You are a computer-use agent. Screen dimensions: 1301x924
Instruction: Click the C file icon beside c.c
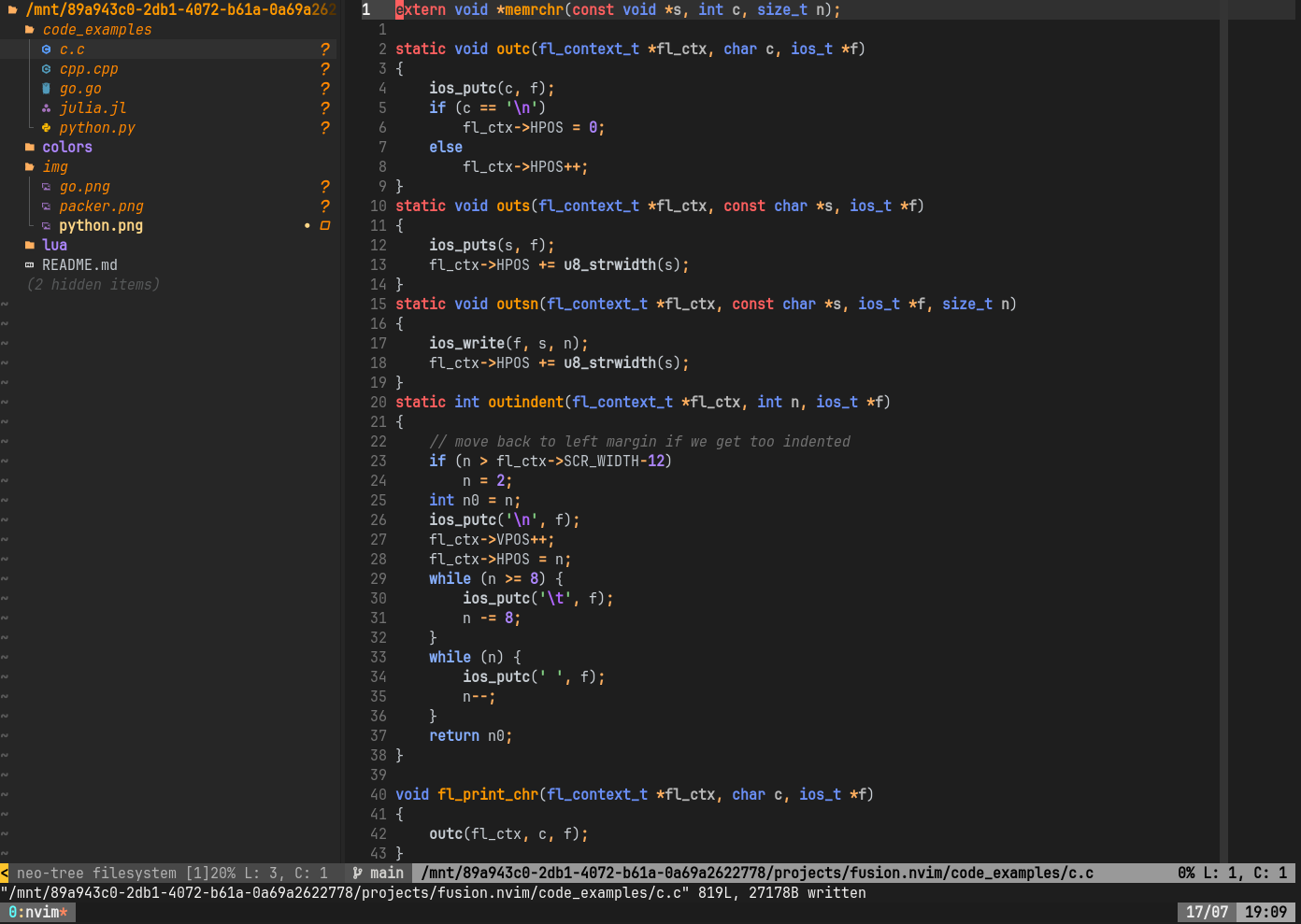coord(46,50)
